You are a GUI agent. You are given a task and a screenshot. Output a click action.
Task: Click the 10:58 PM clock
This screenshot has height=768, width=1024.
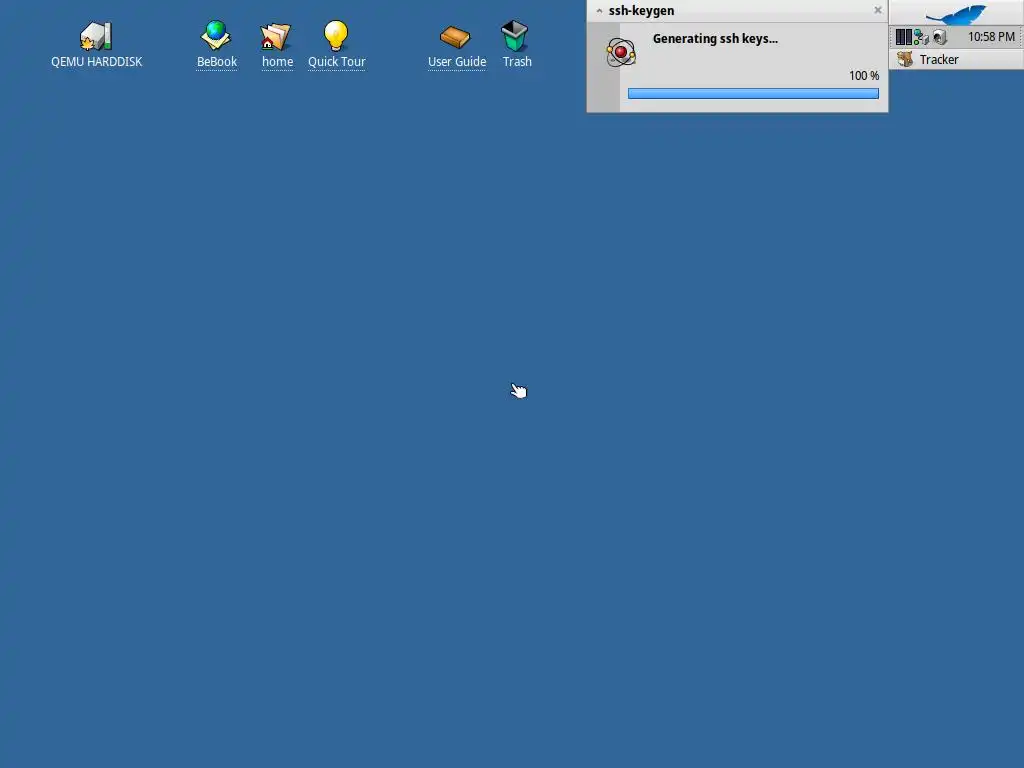(991, 37)
